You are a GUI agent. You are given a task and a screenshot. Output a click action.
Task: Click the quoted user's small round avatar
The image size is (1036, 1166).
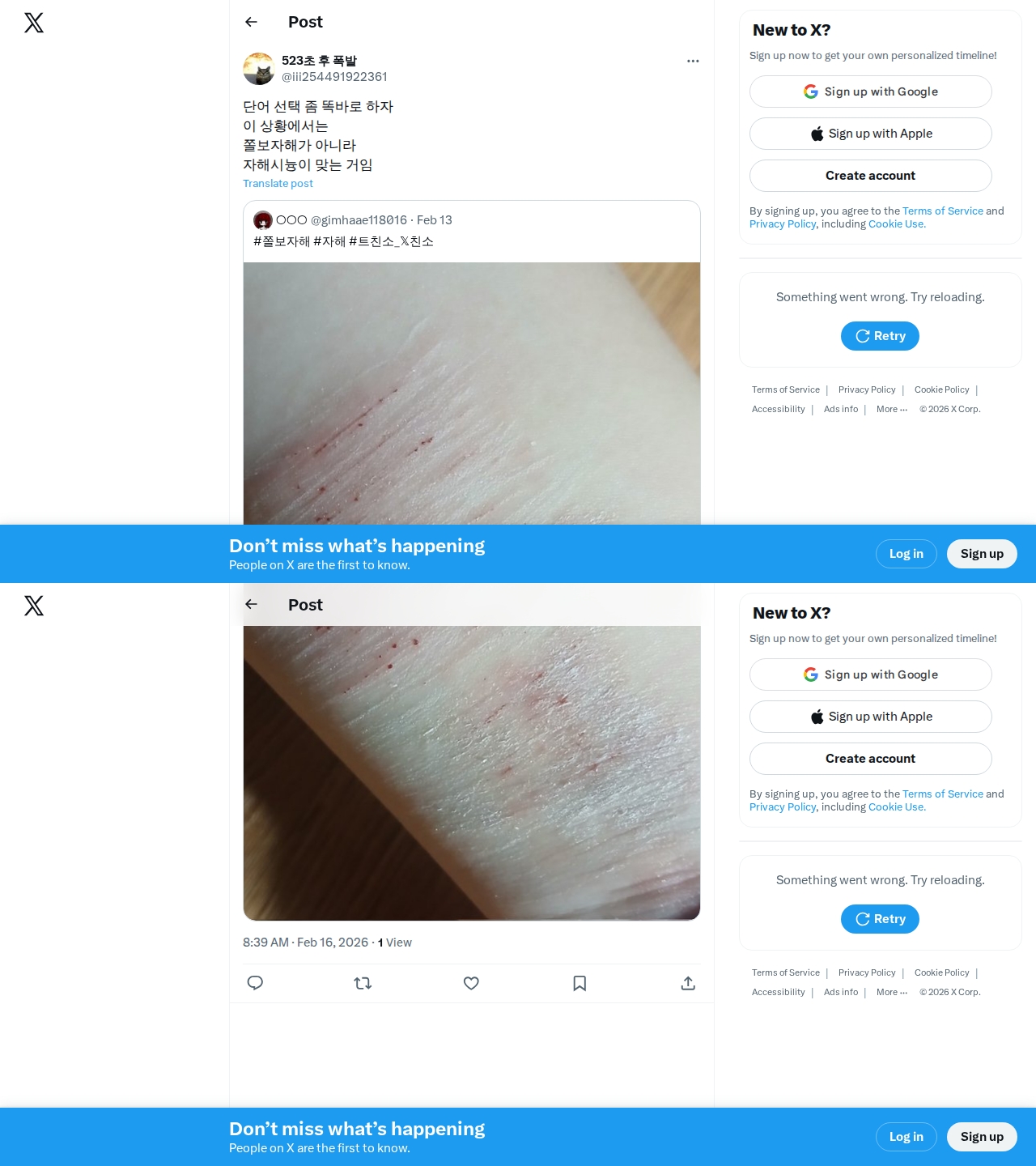pos(263,220)
